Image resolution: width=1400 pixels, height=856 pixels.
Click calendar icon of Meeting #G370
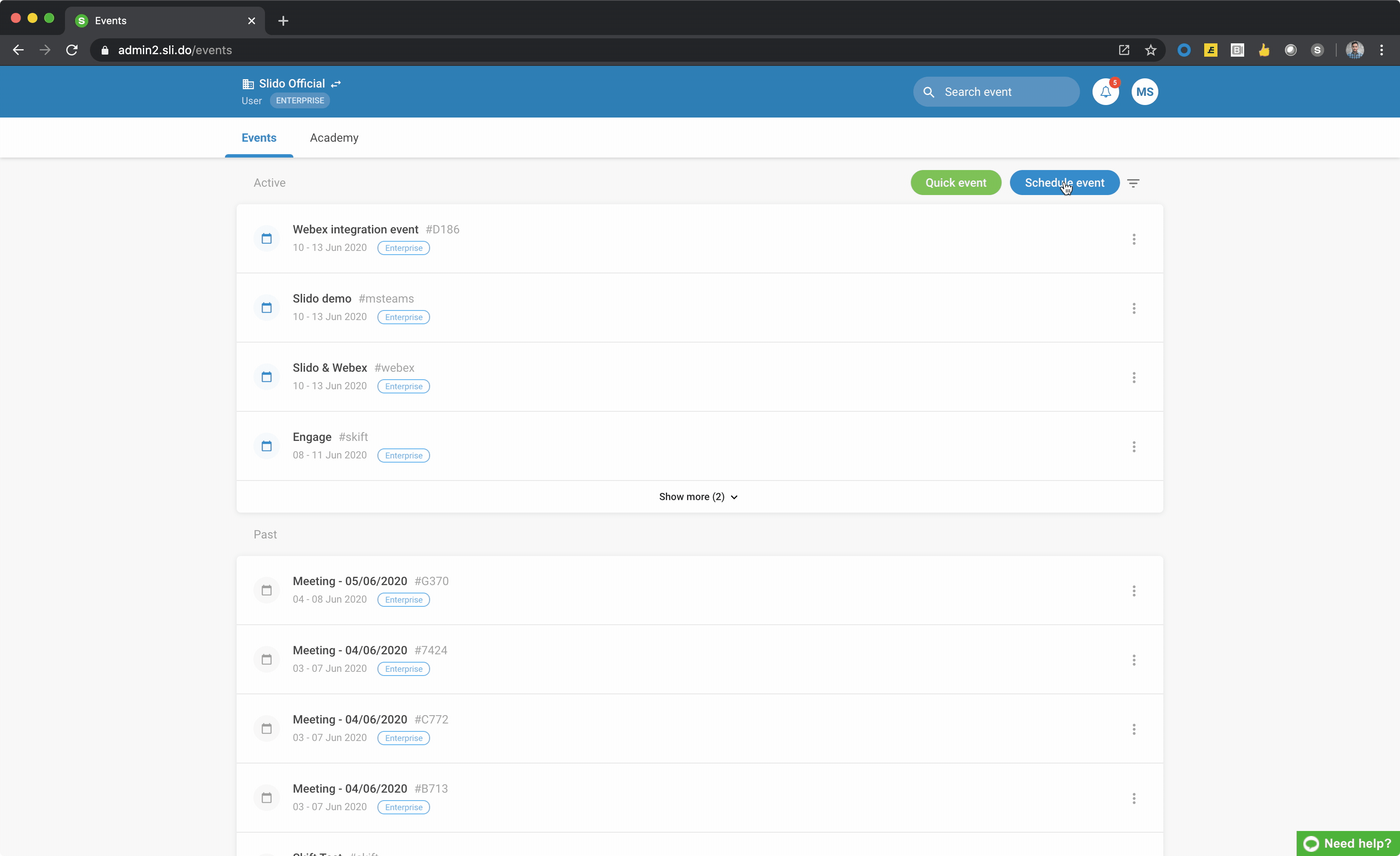(x=267, y=590)
